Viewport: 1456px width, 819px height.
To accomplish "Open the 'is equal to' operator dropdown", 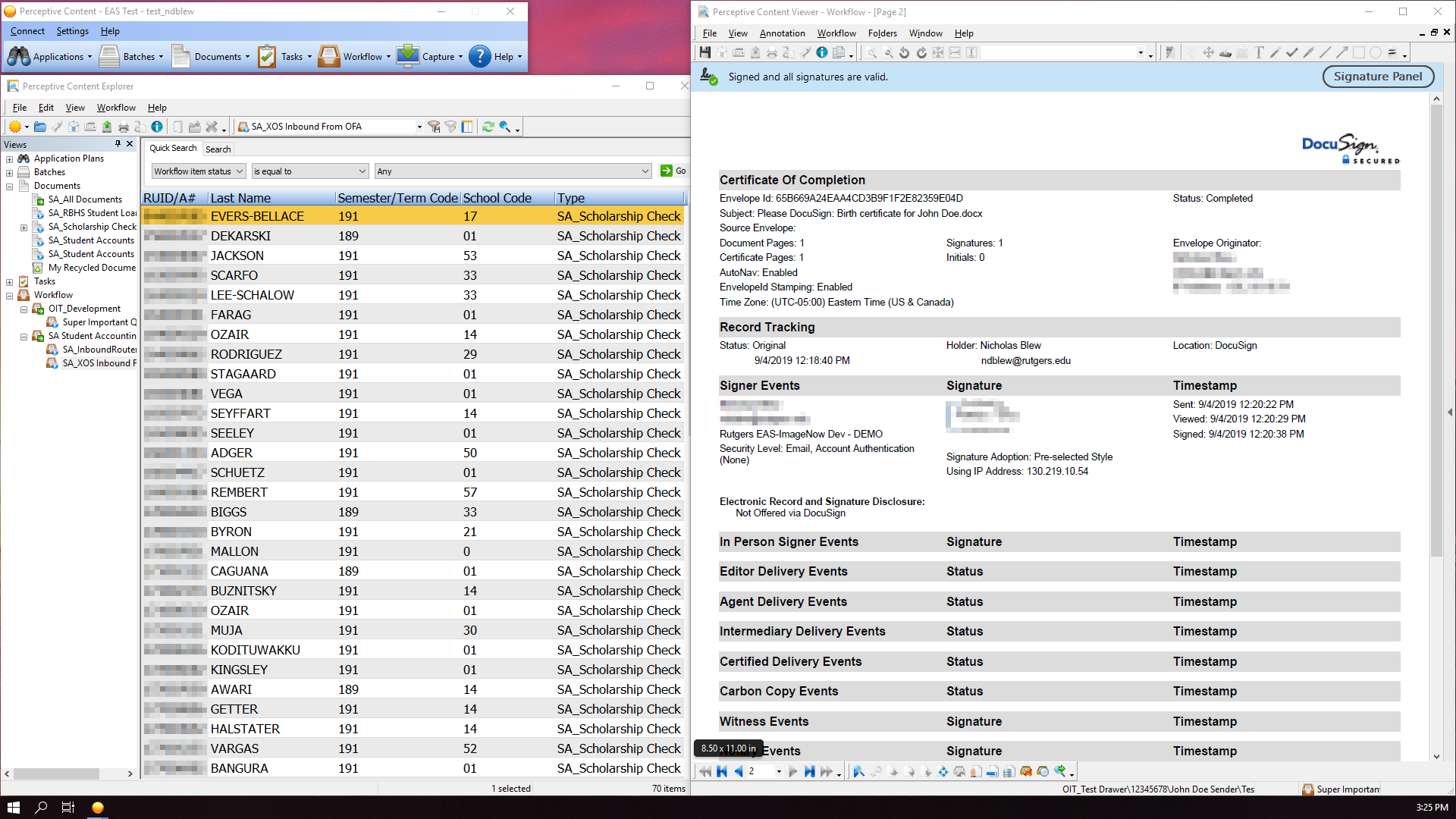I will pyautogui.click(x=309, y=171).
